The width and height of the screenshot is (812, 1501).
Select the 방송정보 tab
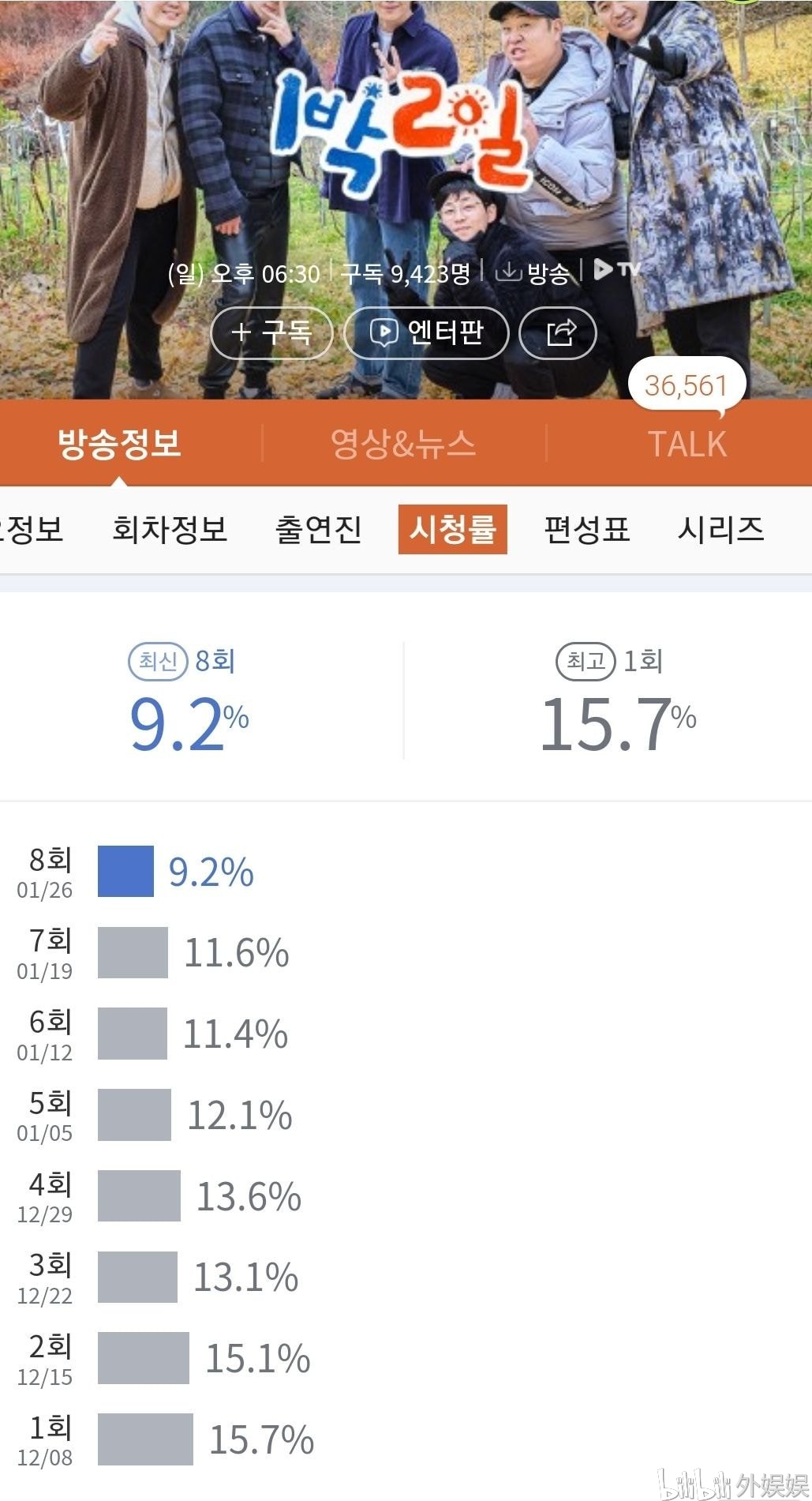[x=119, y=443]
